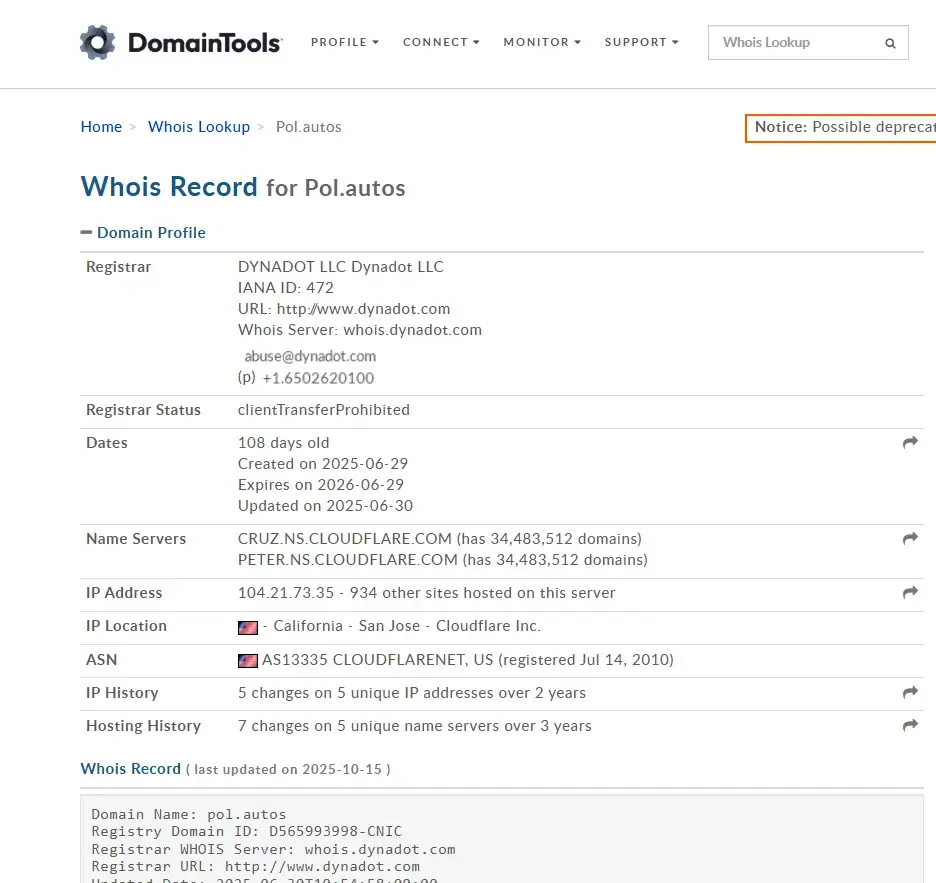
Task: Click the 'Expires on 2026-06-29' date text
Action: 321,484
